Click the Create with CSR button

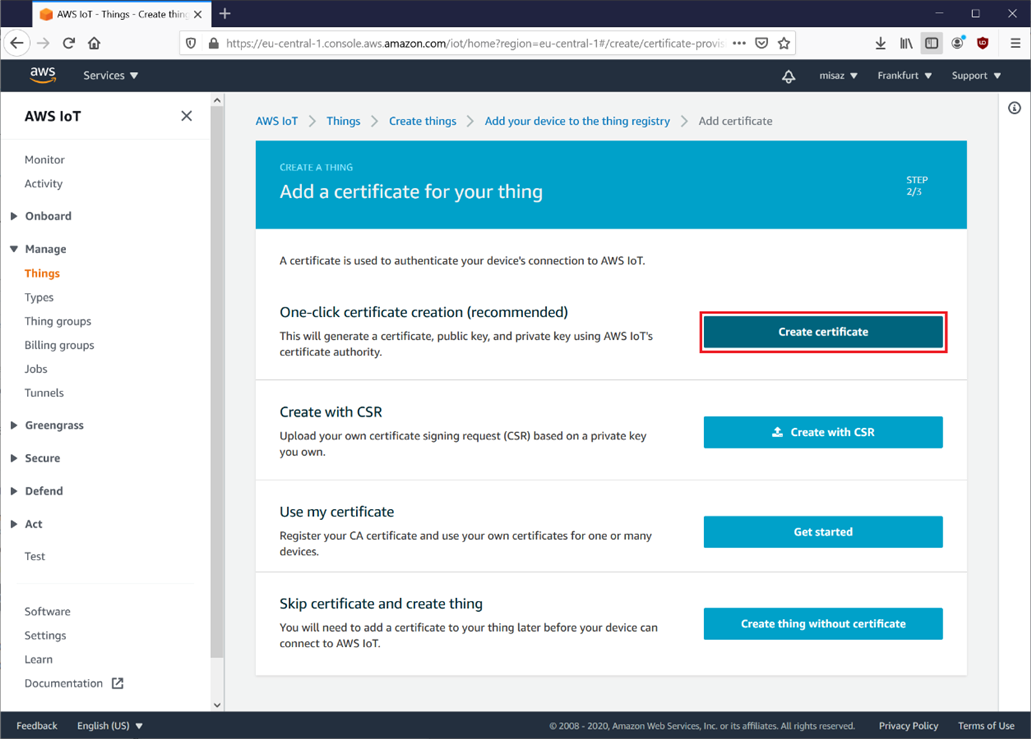pyautogui.click(x=823, y=432)
